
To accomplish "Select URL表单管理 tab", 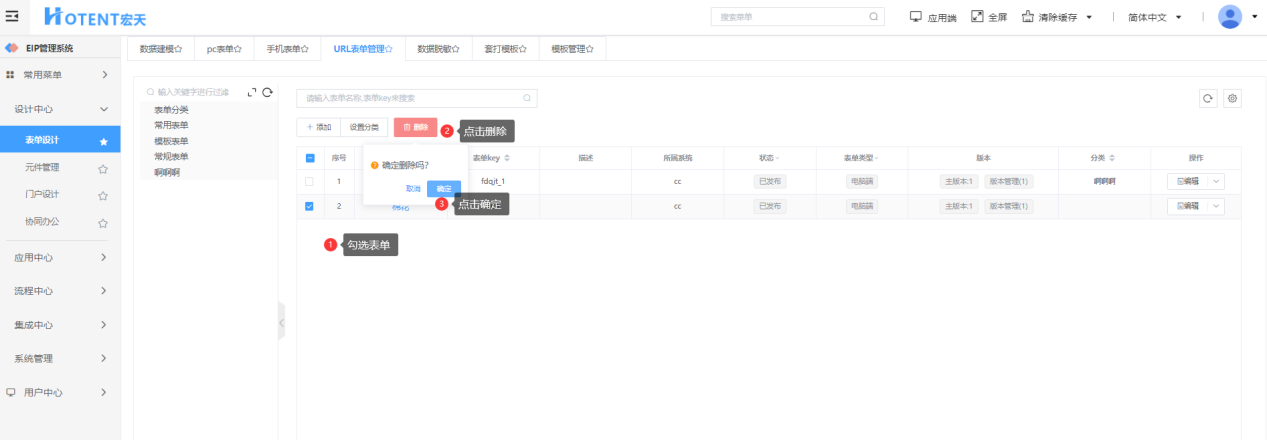I will 363,48.
